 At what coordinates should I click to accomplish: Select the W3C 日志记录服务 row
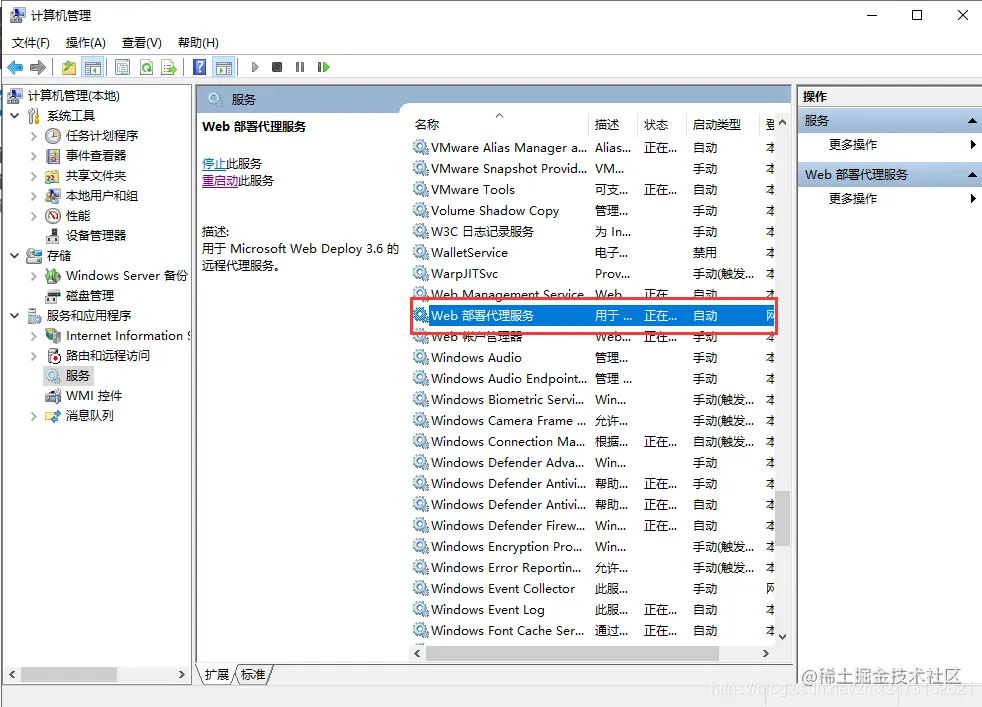(593, 232)
